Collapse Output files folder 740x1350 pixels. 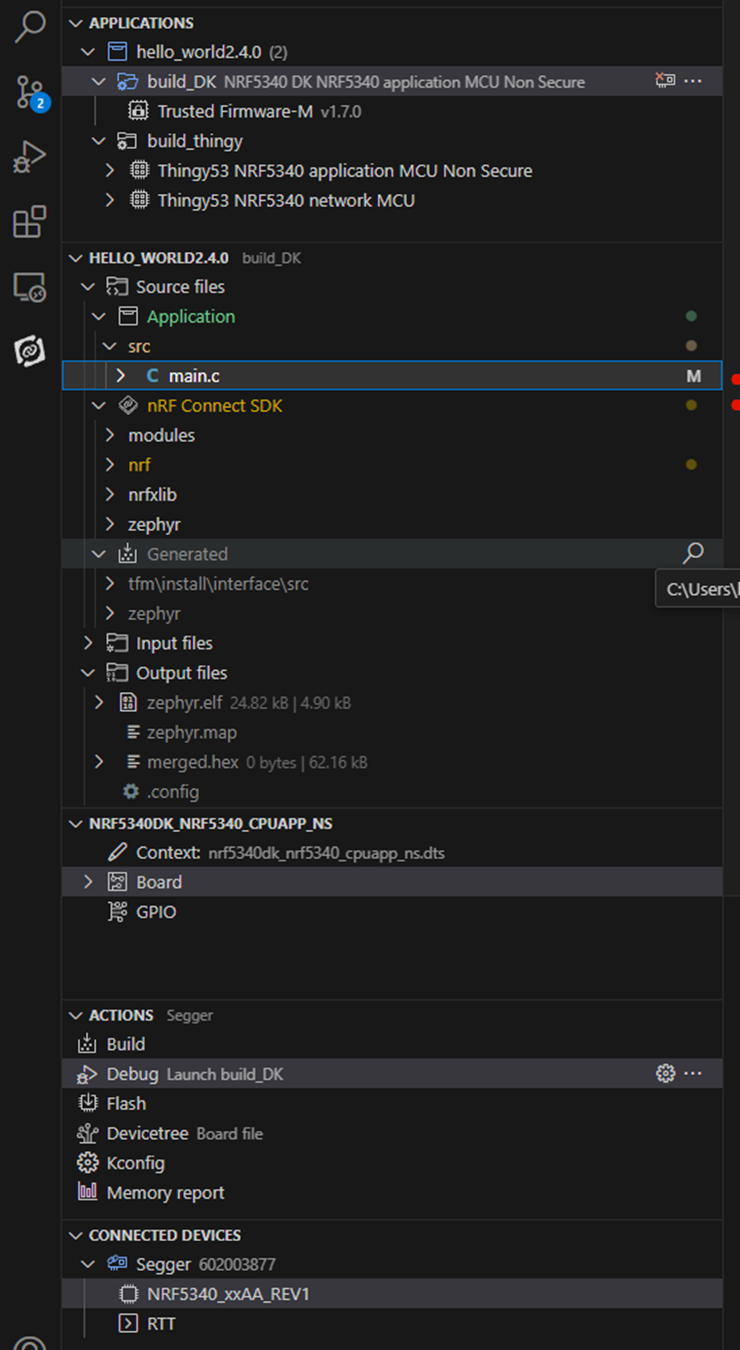pos(88,673)
